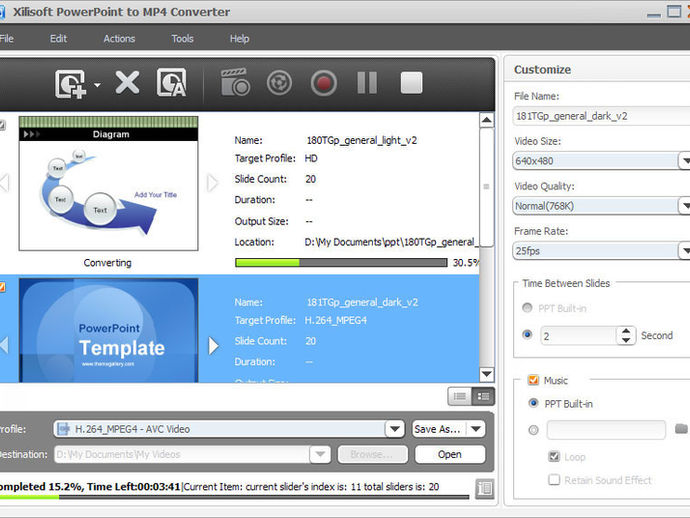Open the H.264_MPEG4 profile dropdown
This screenshot has height=518, width=690.
(x=395, y=429)
